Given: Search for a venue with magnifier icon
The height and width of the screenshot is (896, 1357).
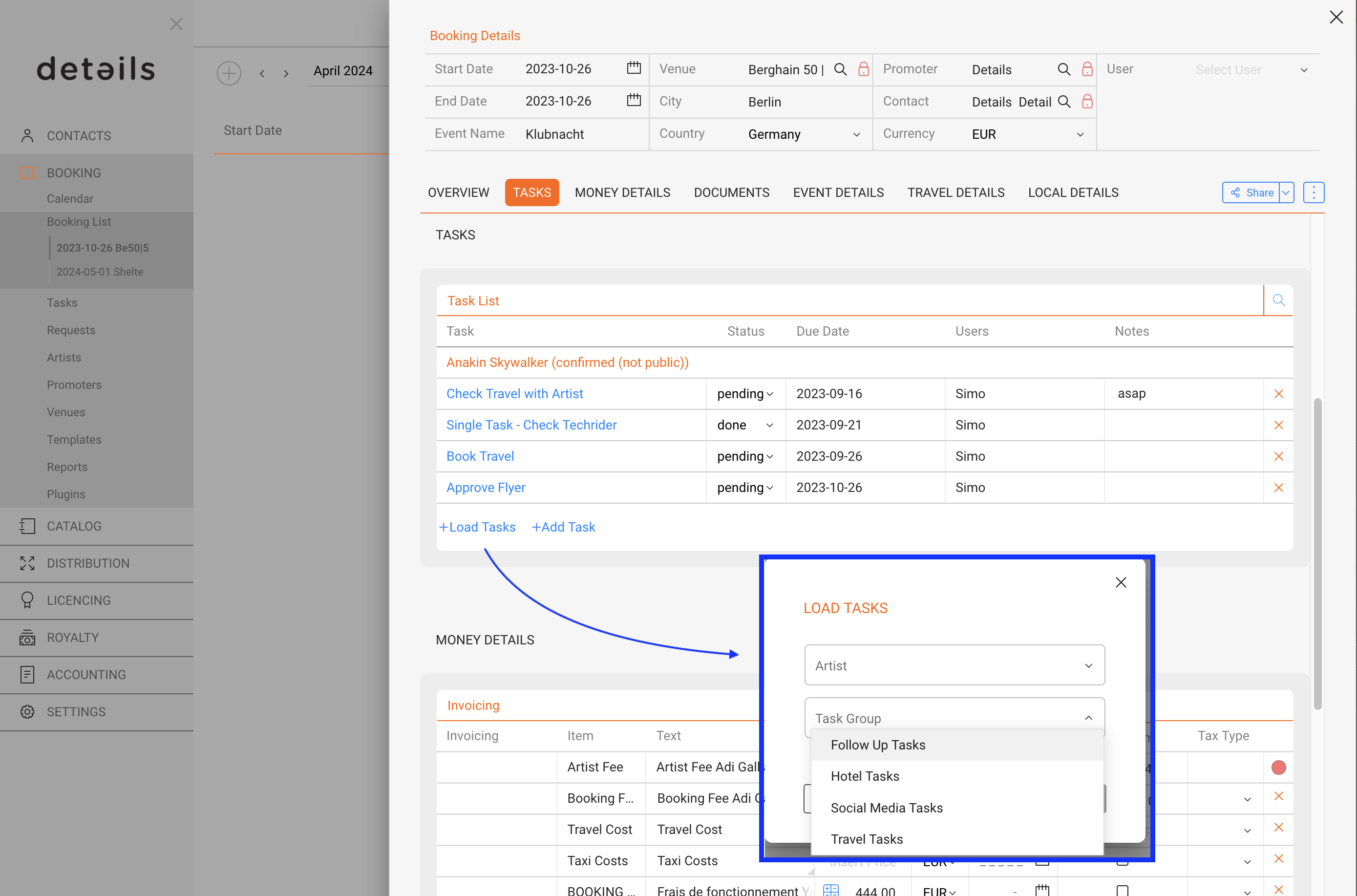Looking at the screenshot, I should click(x=840, y=70).
